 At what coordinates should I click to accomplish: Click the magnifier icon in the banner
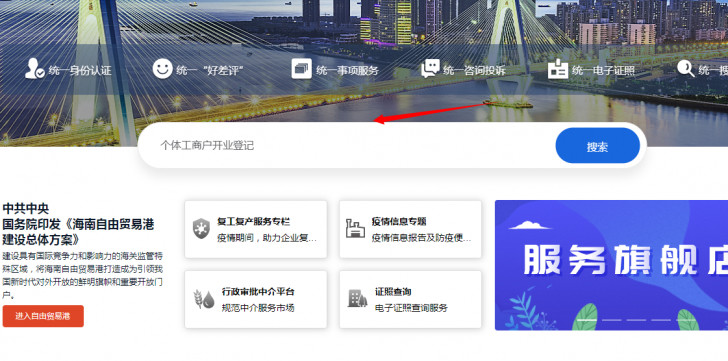tap(686, 69)
